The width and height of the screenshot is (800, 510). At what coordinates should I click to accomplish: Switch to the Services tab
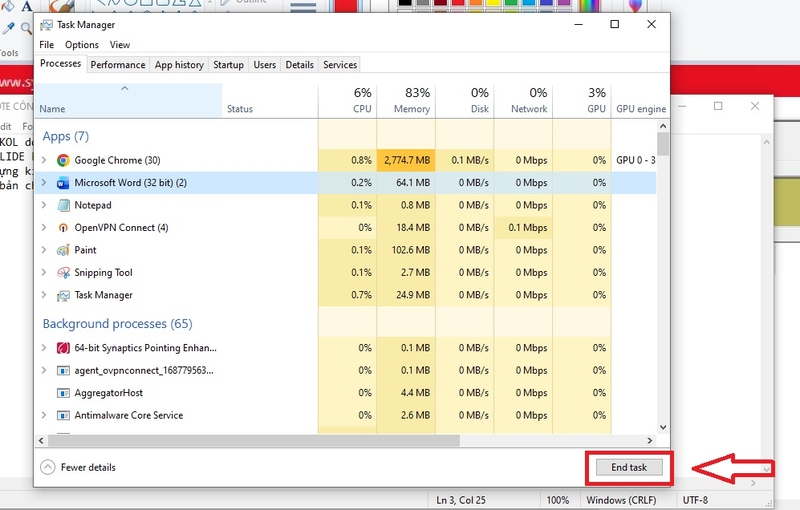(x=340, y=65)
